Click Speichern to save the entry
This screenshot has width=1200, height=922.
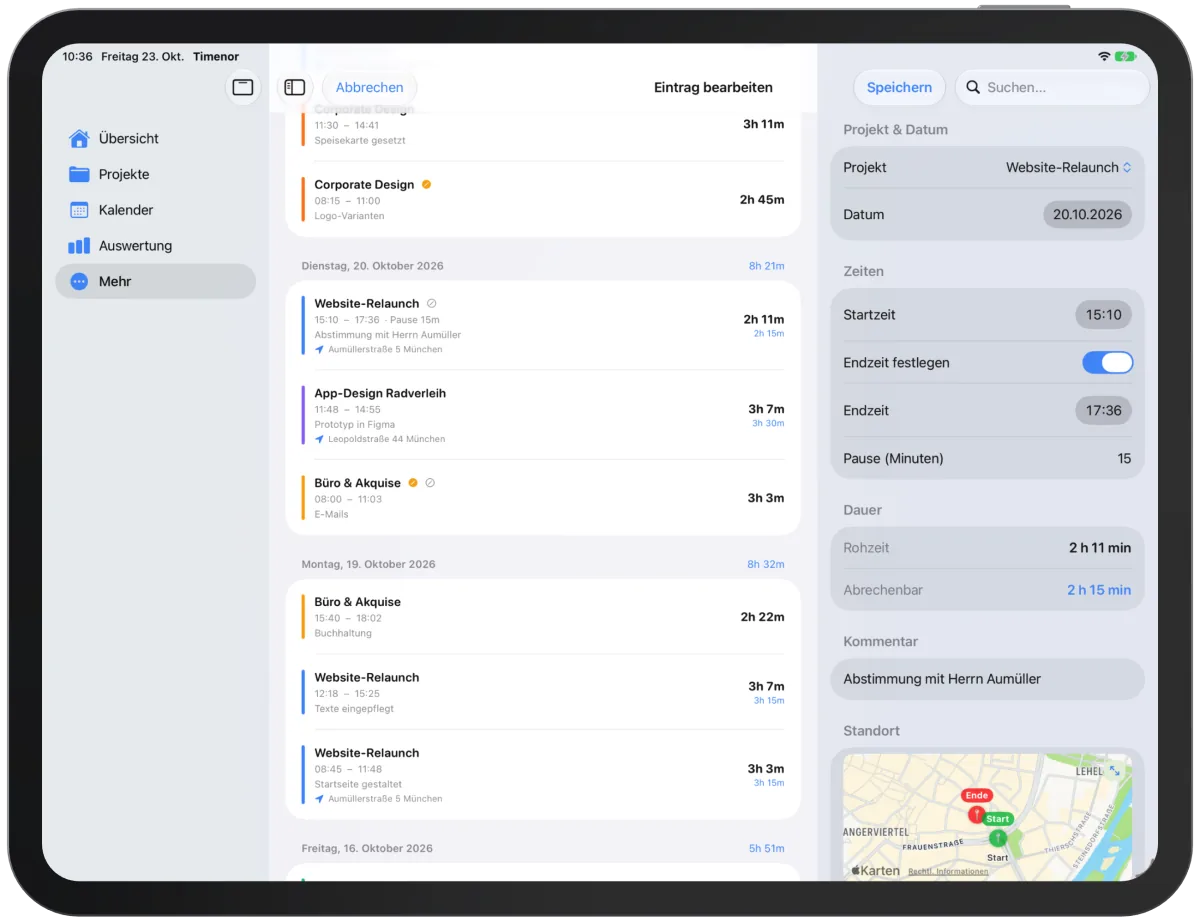[899, 88]
